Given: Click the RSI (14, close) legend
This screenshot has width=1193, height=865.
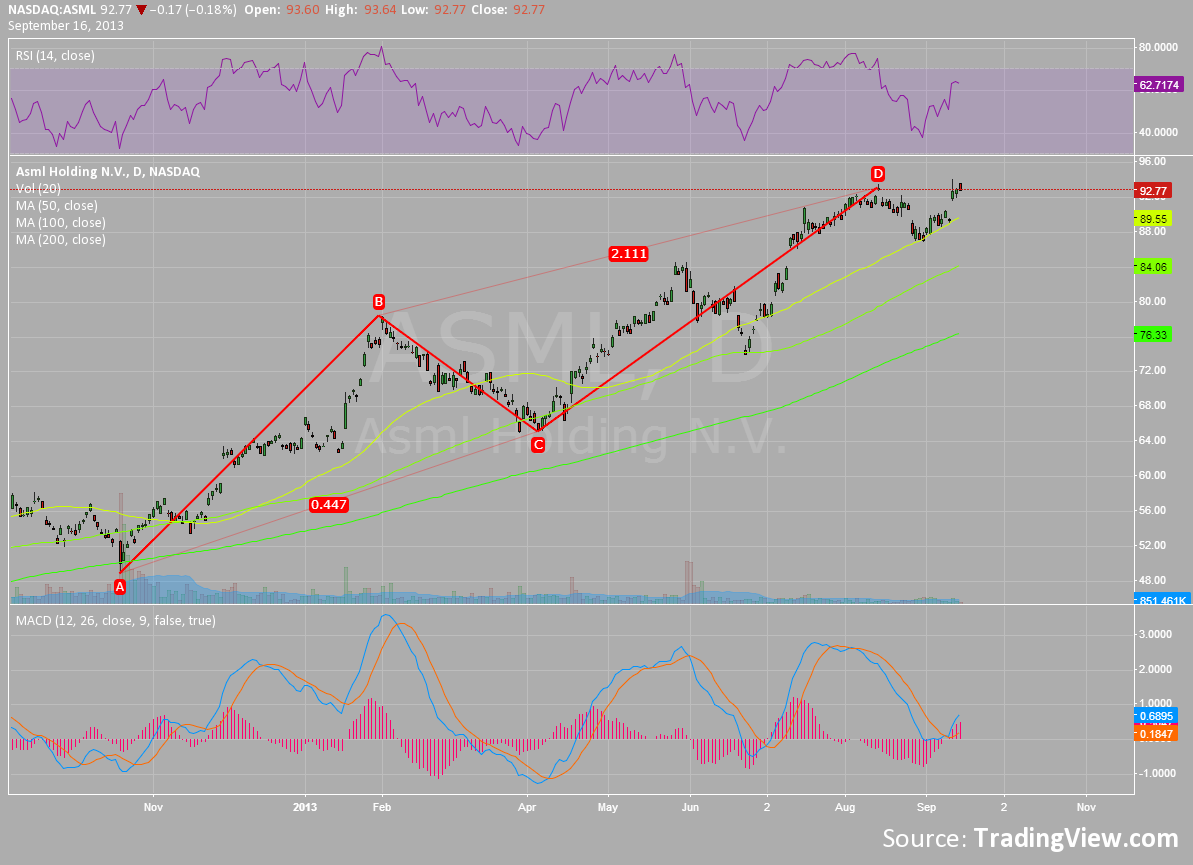Looking at the screenshot, I should (x=56, y=56).
